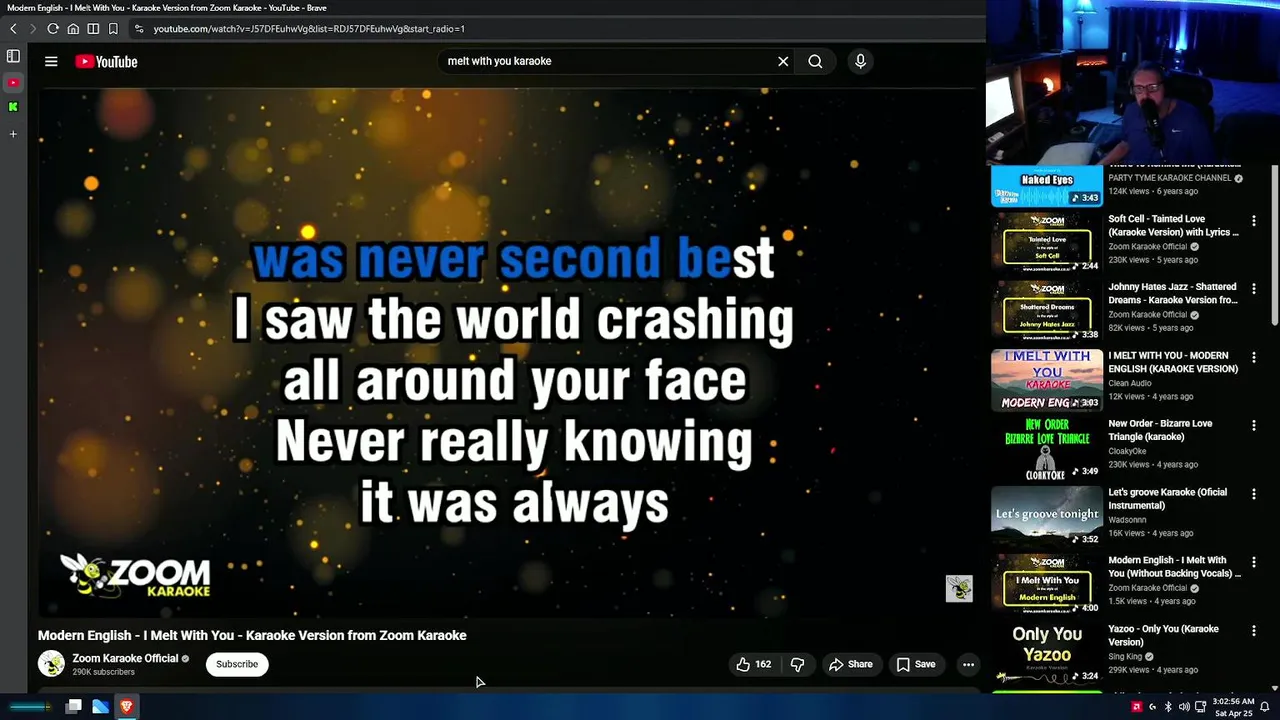The height and width of the screenshot is (720, 1280).
Task: Open Zoom Karaoke Official channel name link
Action: [125, 658]
